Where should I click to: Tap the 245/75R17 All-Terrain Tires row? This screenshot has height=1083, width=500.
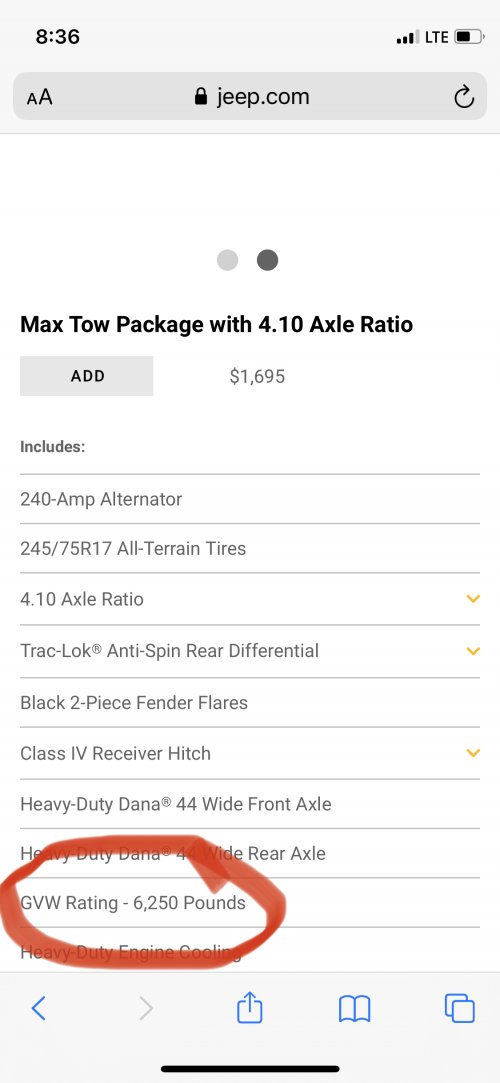point(250,548)
